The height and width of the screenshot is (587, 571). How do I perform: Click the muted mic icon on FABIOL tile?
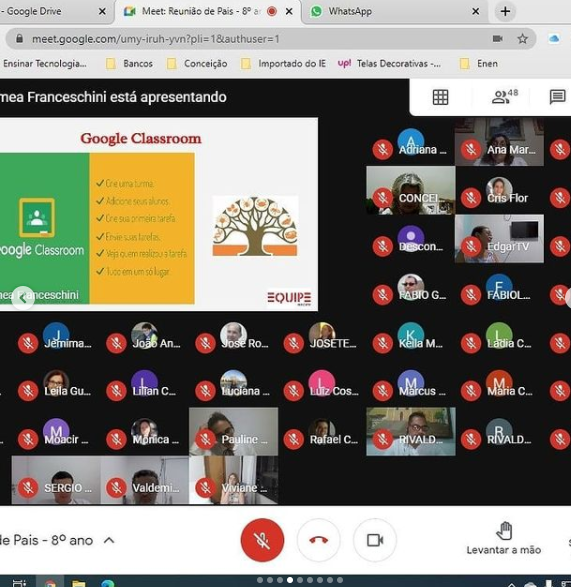(471, 295)
